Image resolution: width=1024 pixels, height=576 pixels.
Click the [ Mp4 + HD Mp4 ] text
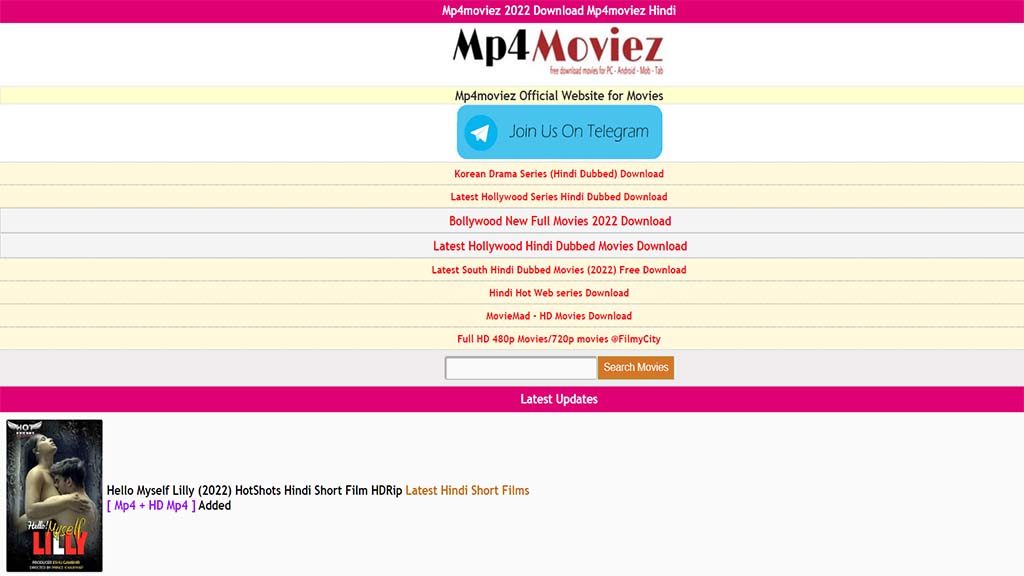tap(151, 505)
